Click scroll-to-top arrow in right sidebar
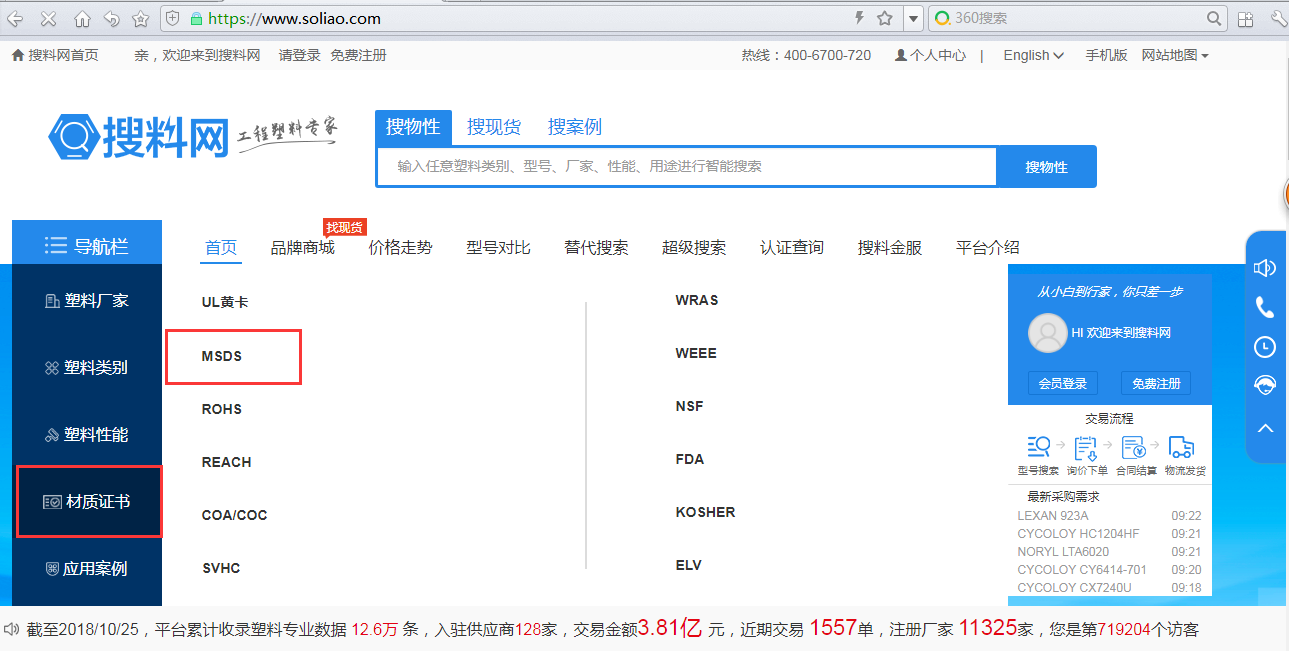Viewport: 1289px width, 651px height. (x=1265, y=428)
